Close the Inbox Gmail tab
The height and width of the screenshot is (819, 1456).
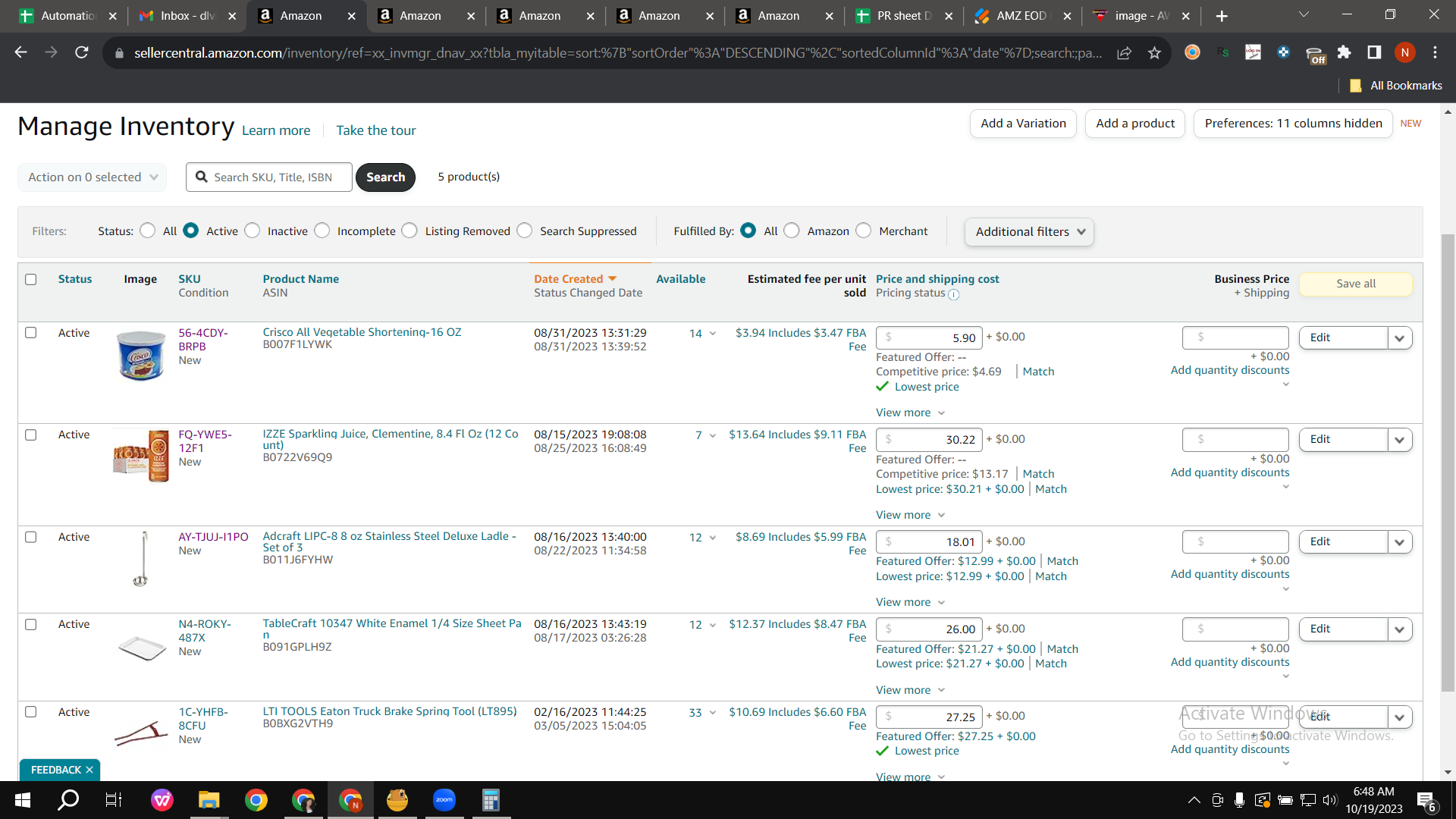point(232,16)
